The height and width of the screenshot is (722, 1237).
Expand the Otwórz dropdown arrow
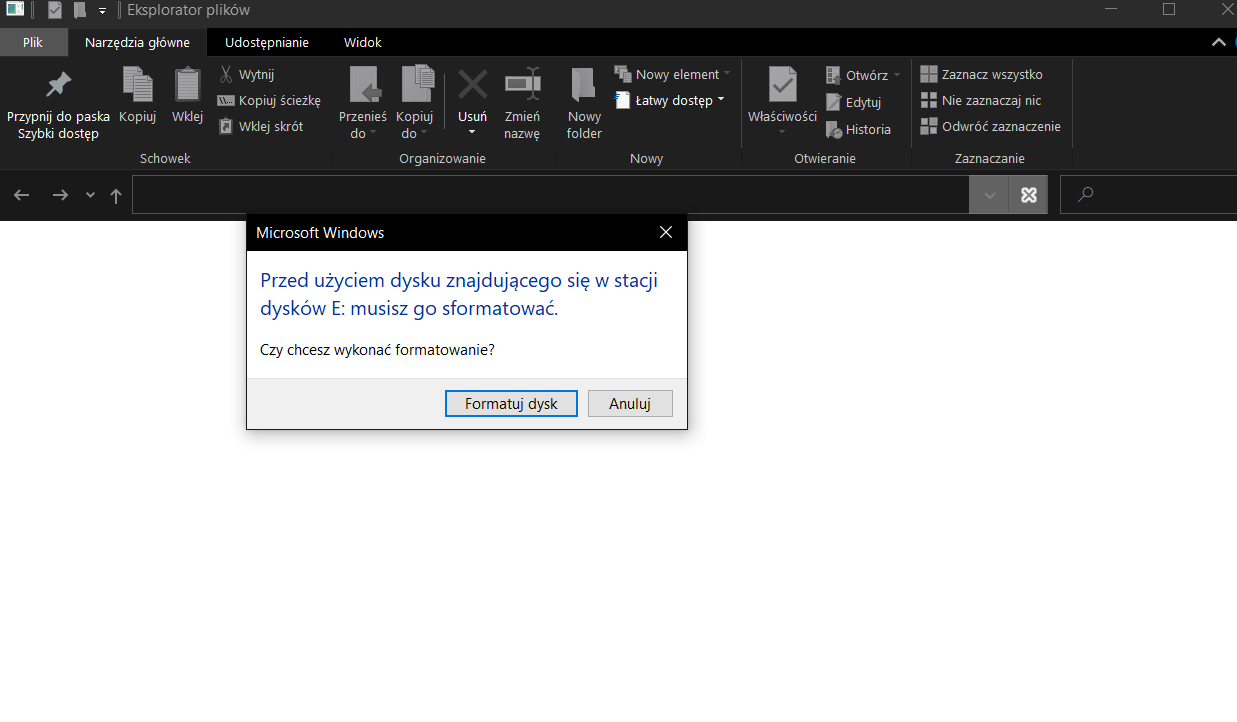pos(897,75)
